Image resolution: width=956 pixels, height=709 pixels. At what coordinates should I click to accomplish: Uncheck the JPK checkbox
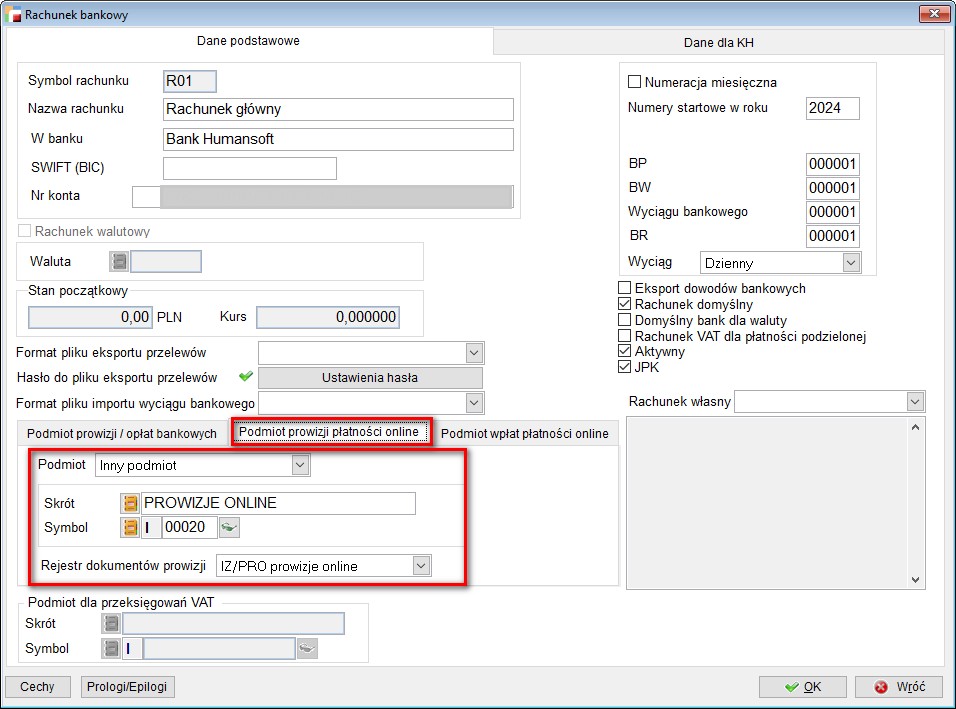[x=626, y=368]
